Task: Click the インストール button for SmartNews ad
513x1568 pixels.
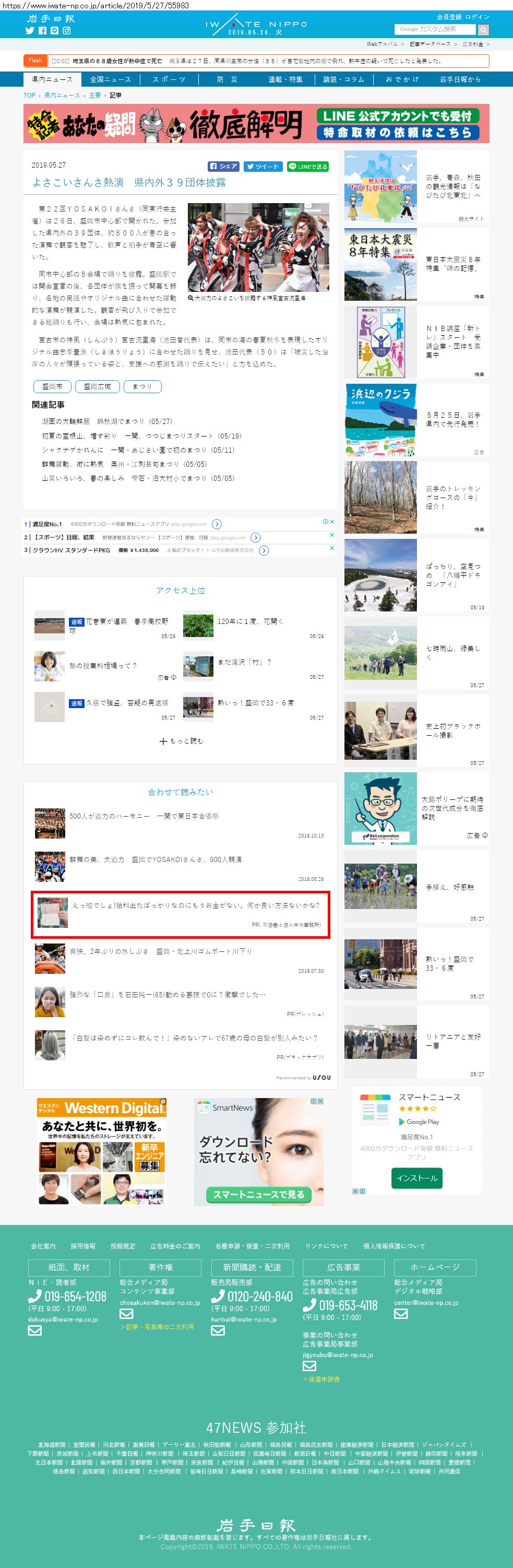Action: (417, 1178)
